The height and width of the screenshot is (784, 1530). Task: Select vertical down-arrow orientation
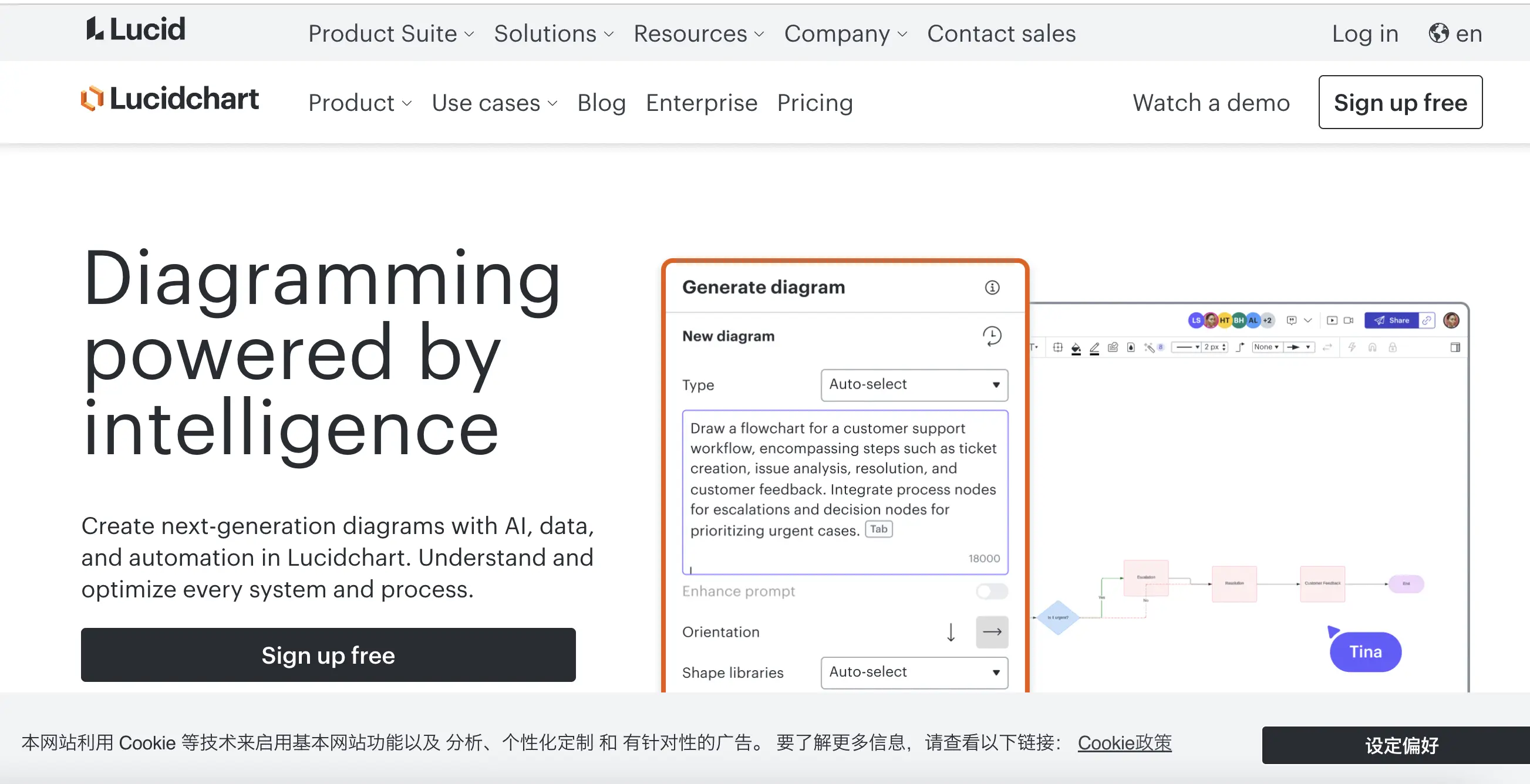pos(951,632)
